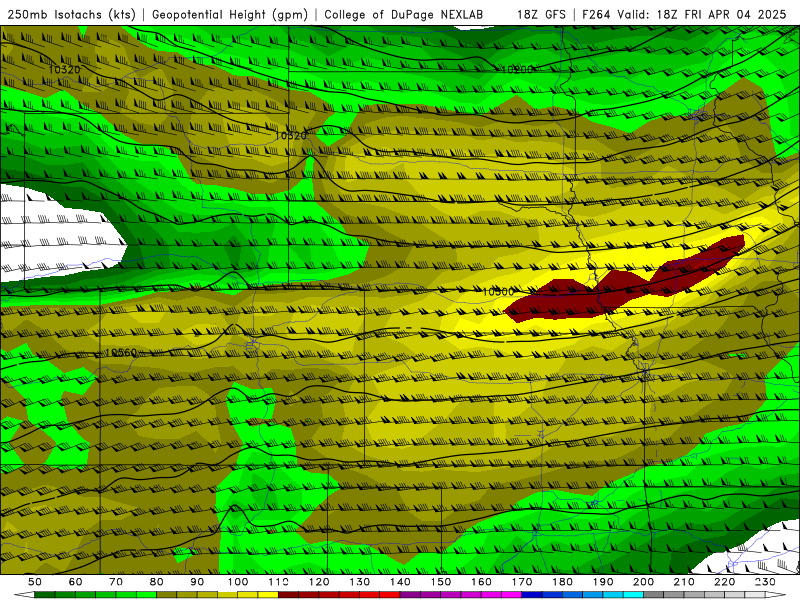The image size is (800, 600).
Task: Click the colorbar value 200
Action: tap(643, 582)
